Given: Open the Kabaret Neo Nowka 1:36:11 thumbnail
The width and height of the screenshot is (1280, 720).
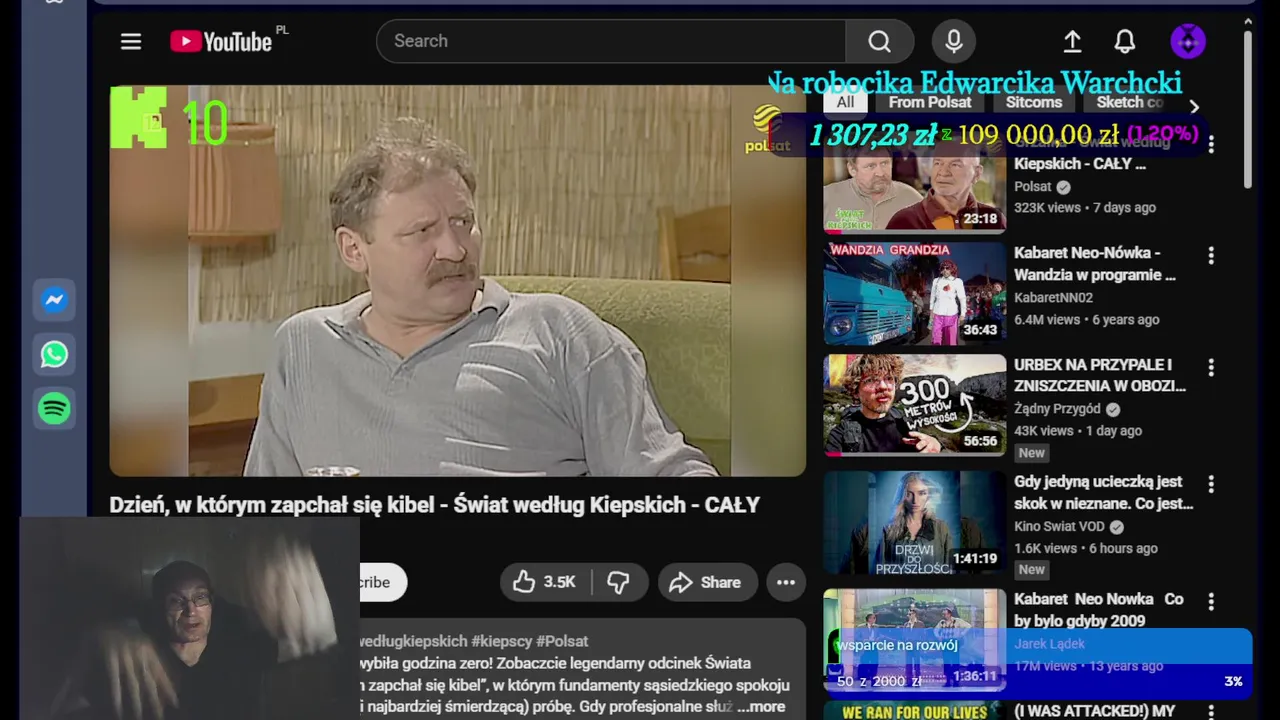Looking at the screenshot, I should 914,640.
